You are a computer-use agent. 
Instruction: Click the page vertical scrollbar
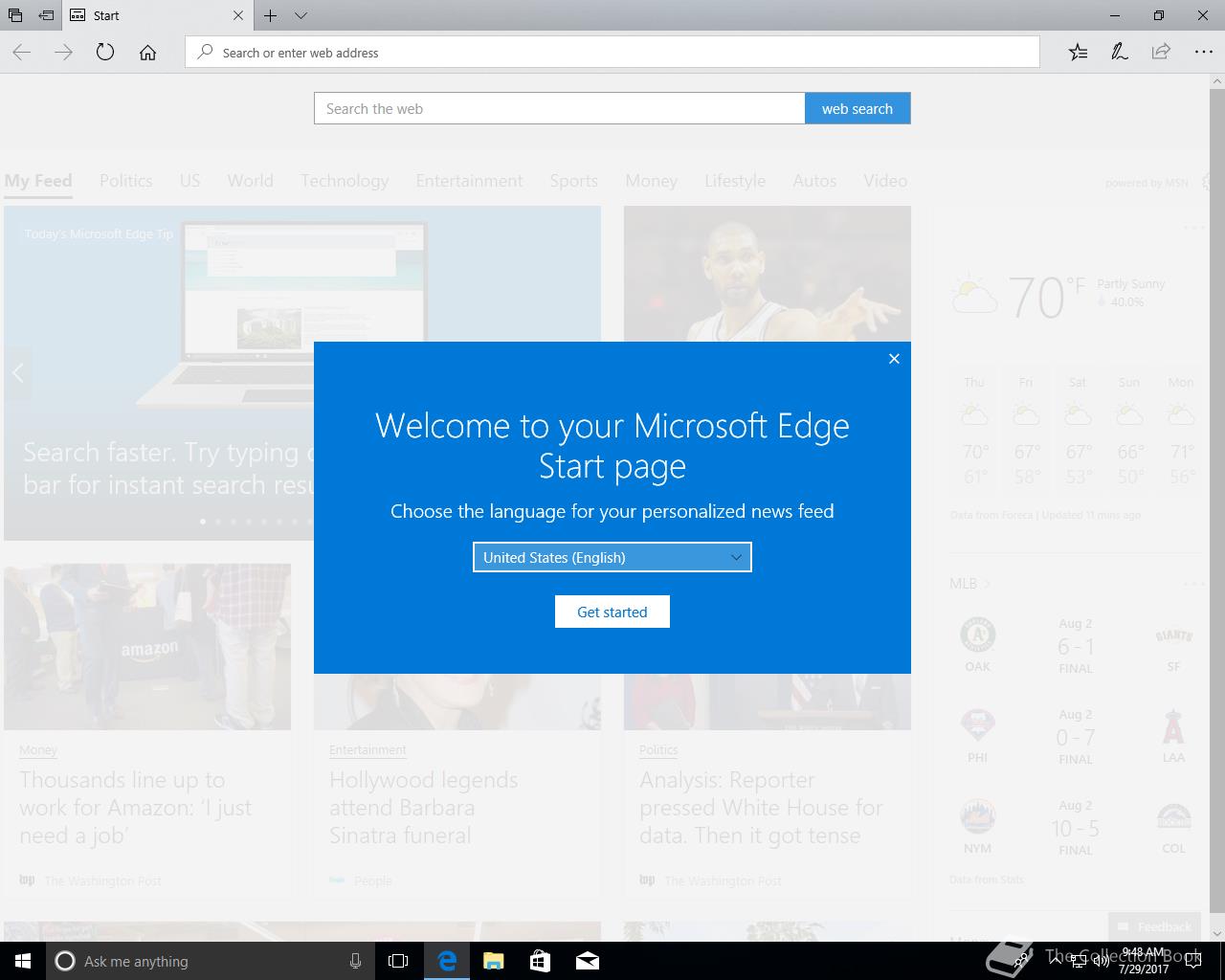click(1216, 507)
